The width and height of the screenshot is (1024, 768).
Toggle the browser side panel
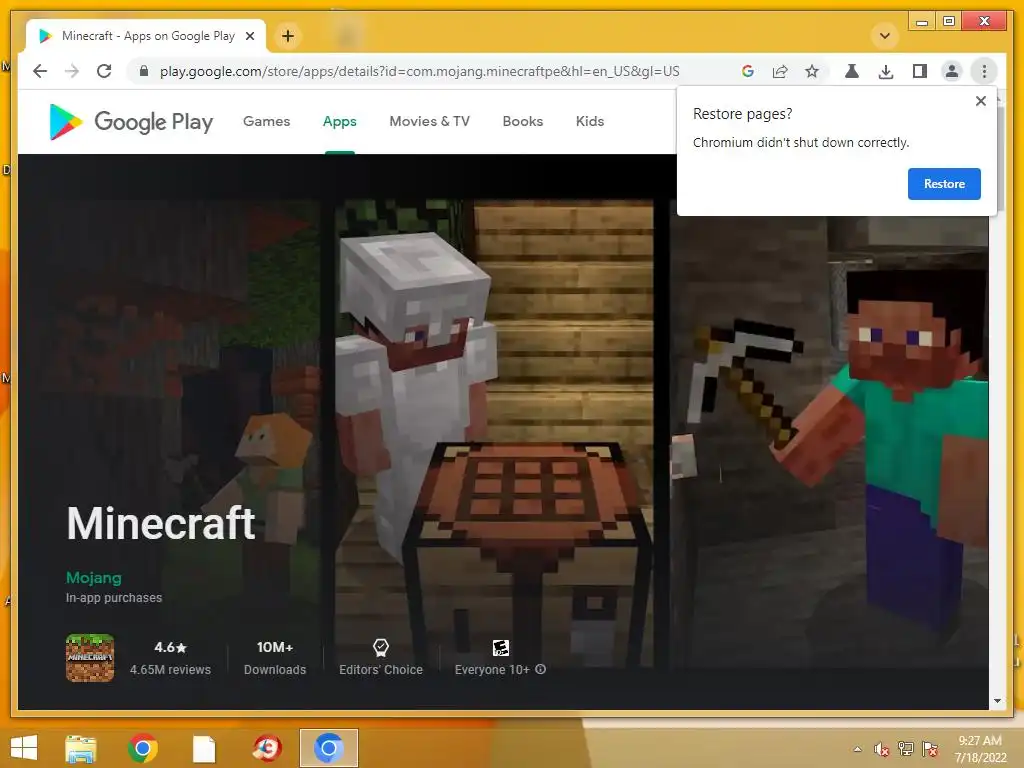[920, 71]
